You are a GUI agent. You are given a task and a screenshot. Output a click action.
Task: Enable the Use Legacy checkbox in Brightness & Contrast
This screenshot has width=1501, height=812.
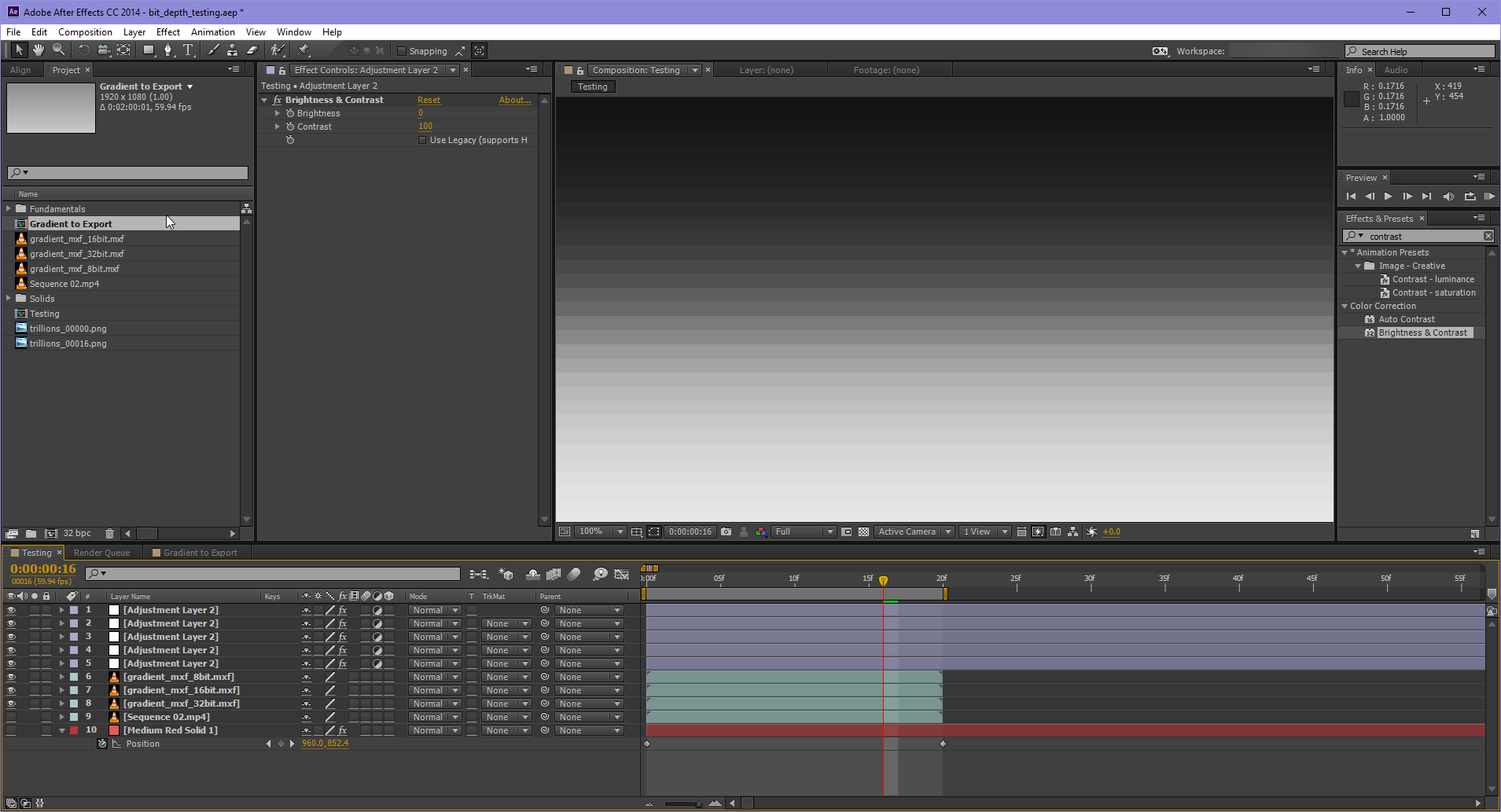(422, 139)
